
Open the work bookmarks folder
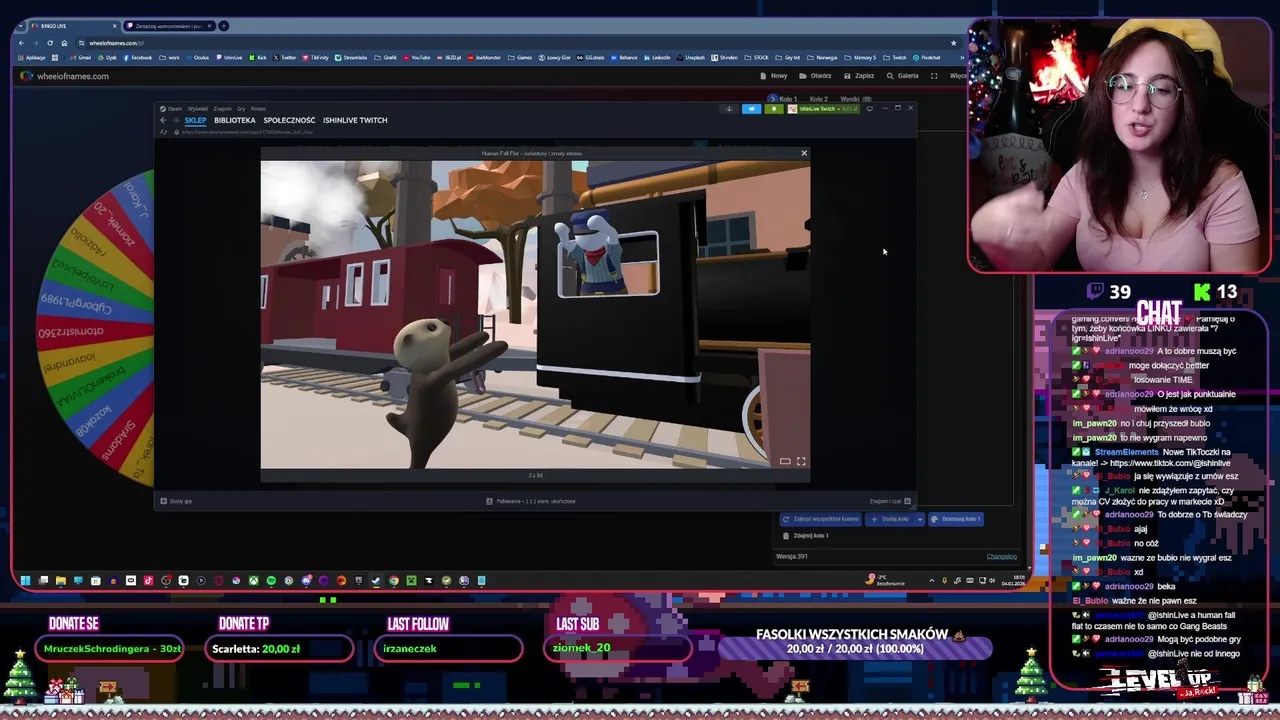click(170, 58)
